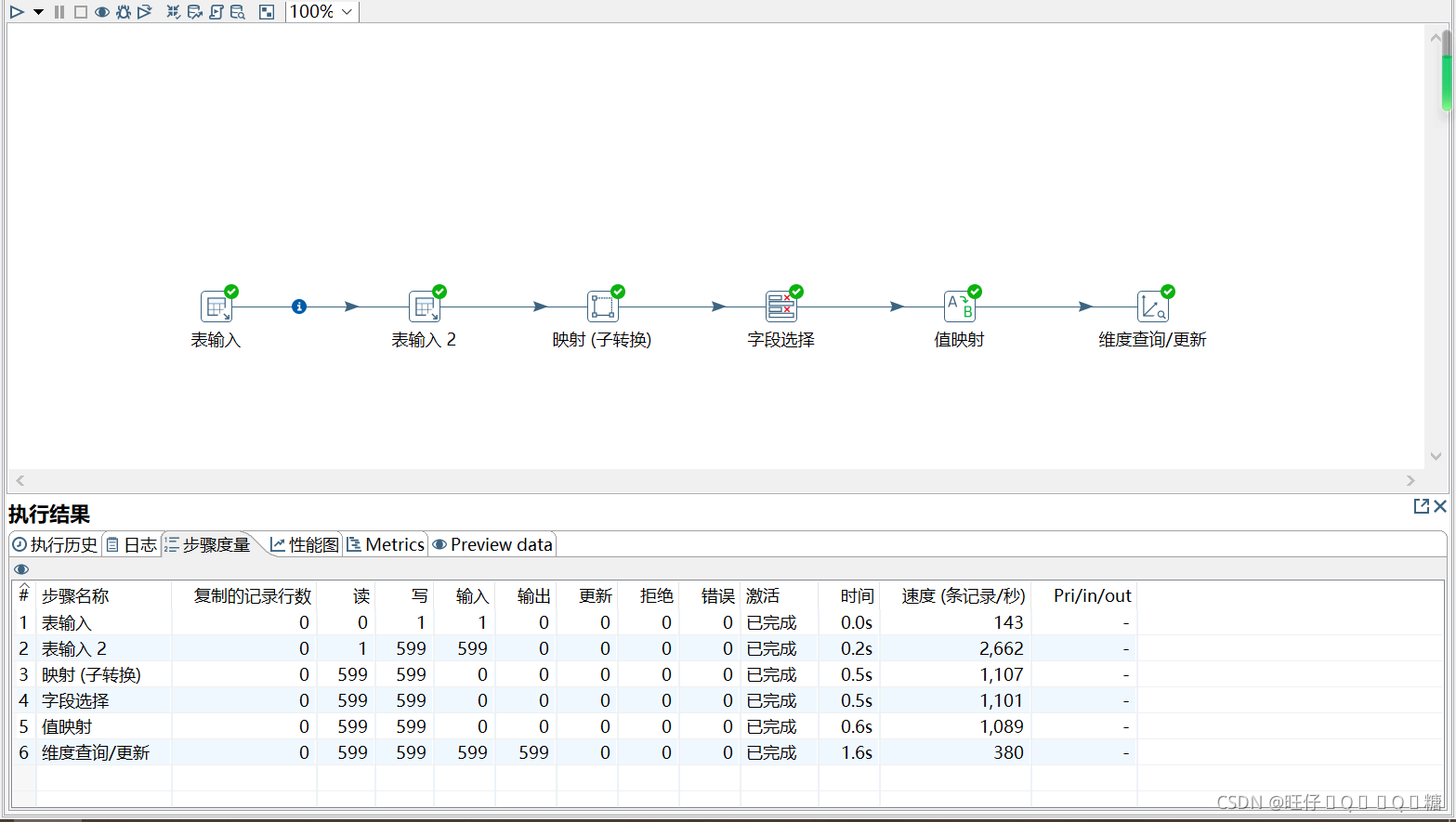Open the Preview data tab
The image size is (1456, 822).
tap(492, 544)
